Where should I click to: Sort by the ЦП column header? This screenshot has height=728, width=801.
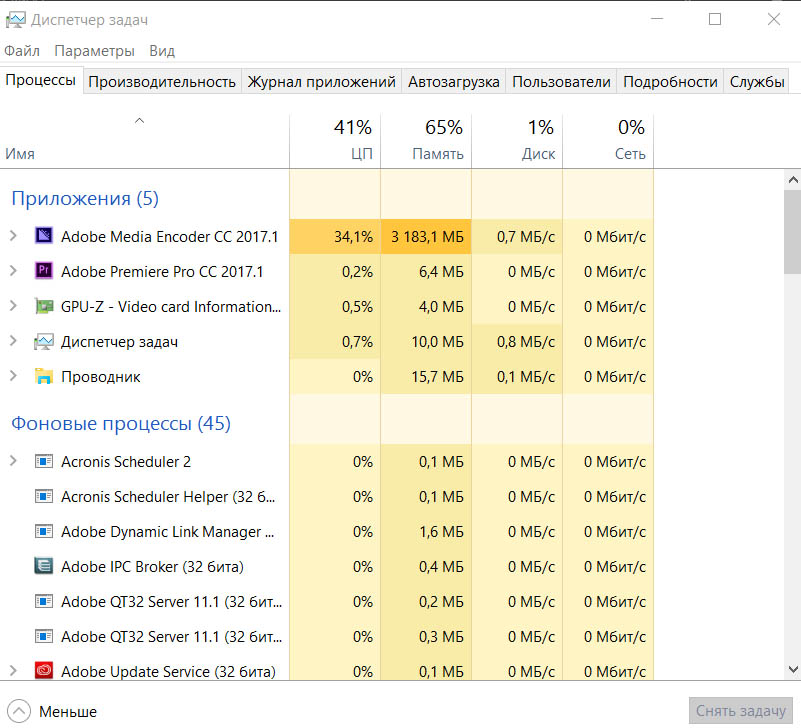pyautogui.click(x=335, y=142)
